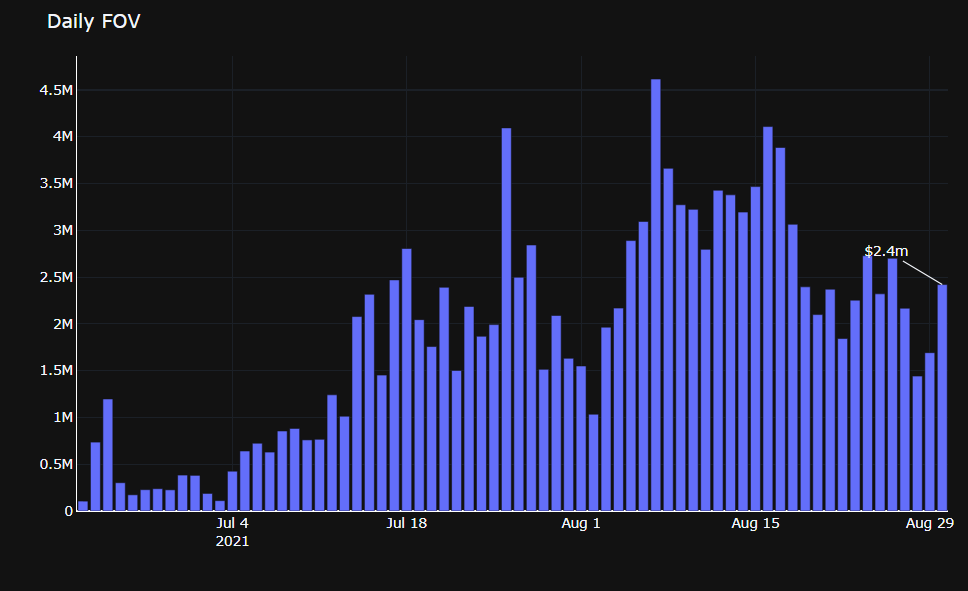
Task: Select the third bar reaching about 1.2M
Action: (x=107, y=455)
